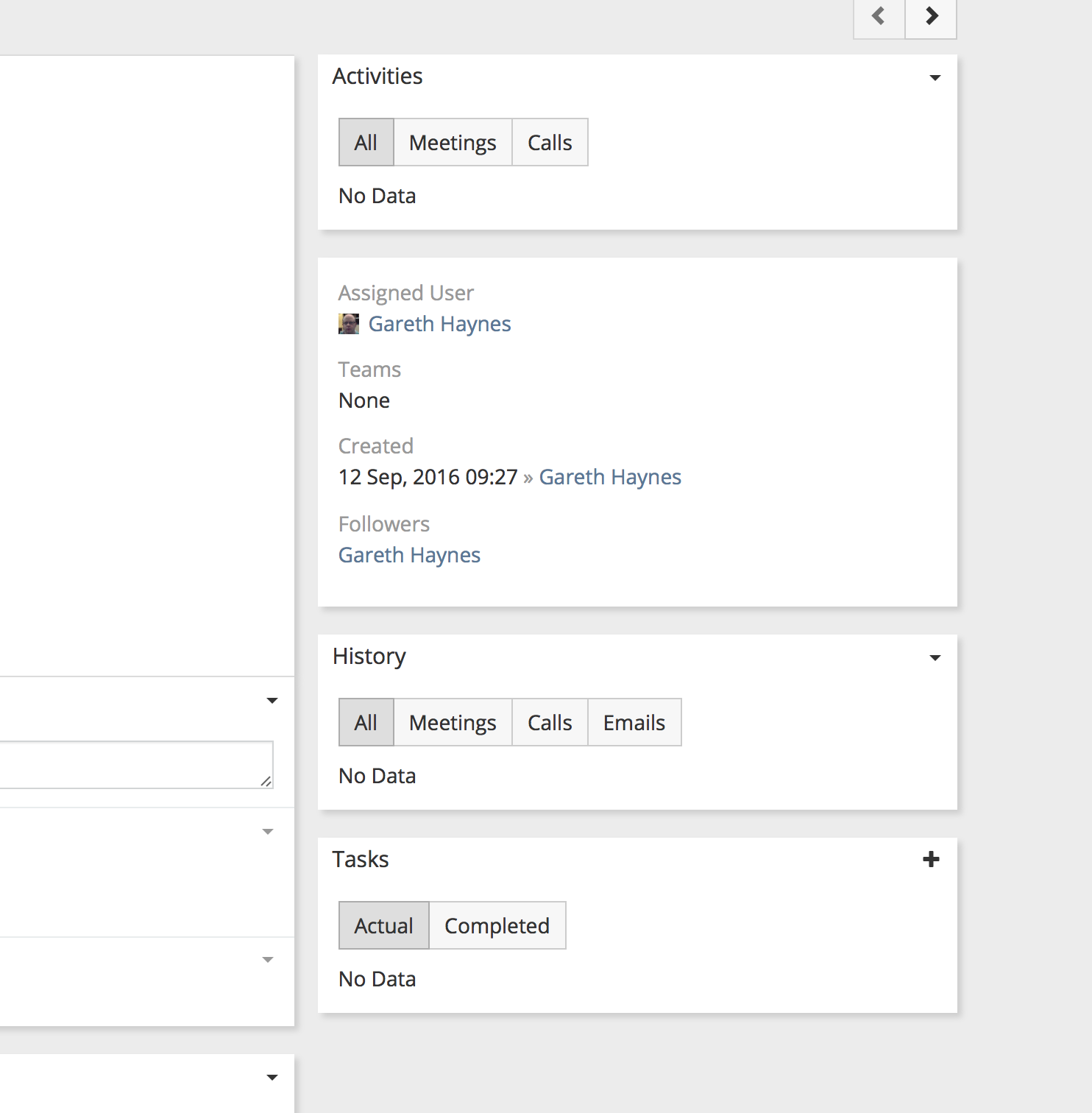Show only Calls in Activities
This screenshot has width=1092, height=1113.
coord(550,143)
